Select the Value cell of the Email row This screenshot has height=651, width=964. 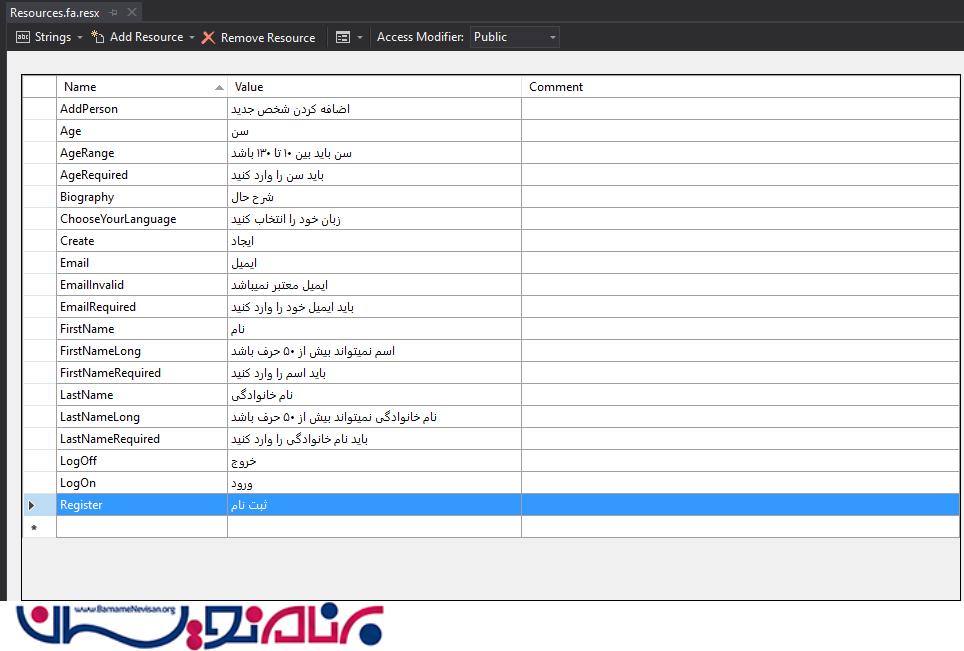point(374,263)
